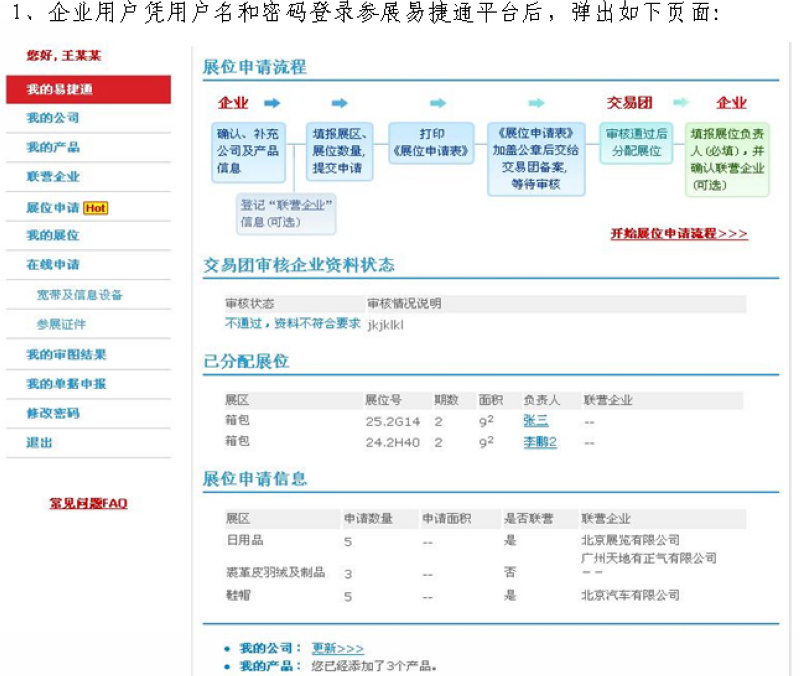The image size is (800, 676).
Task: Click responsible person 李鹏2 link
Action: [x=539, y=442]
